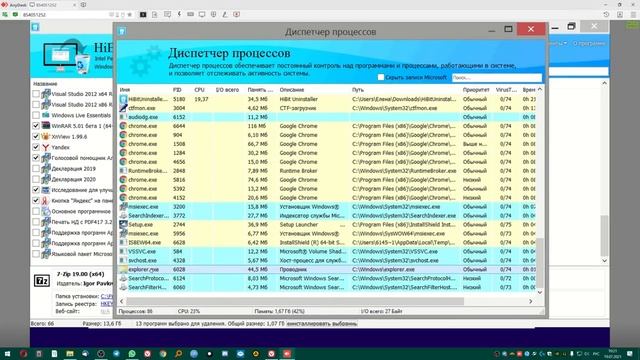This screenshot has width=640, height=360.
Task: Click the process list vertical scrollbar thumb
Action: click(540, 262)
